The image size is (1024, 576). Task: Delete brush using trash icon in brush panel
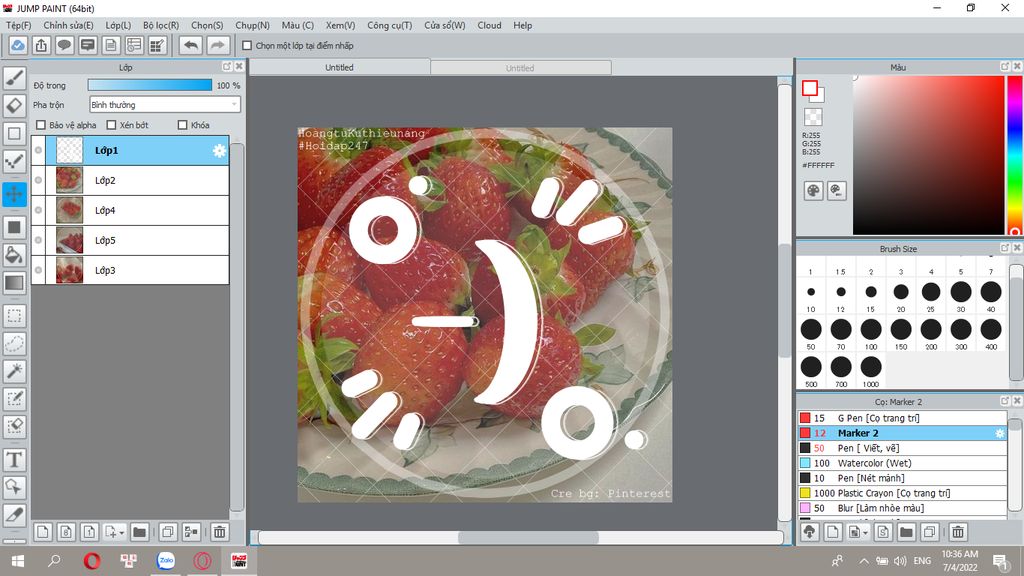(957, 532)
